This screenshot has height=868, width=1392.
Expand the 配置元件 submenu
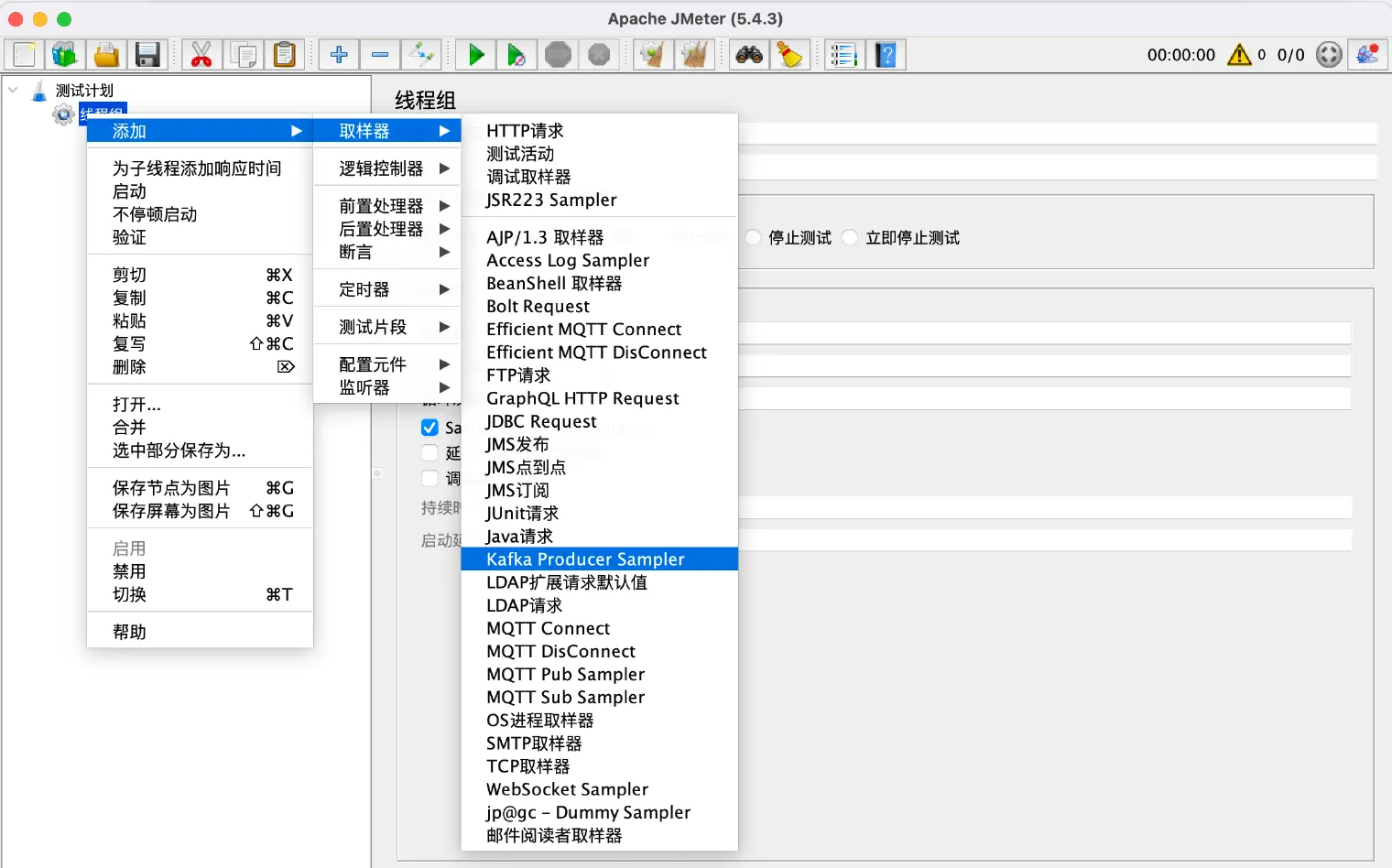pyautogui.click(x=387, y=364)
